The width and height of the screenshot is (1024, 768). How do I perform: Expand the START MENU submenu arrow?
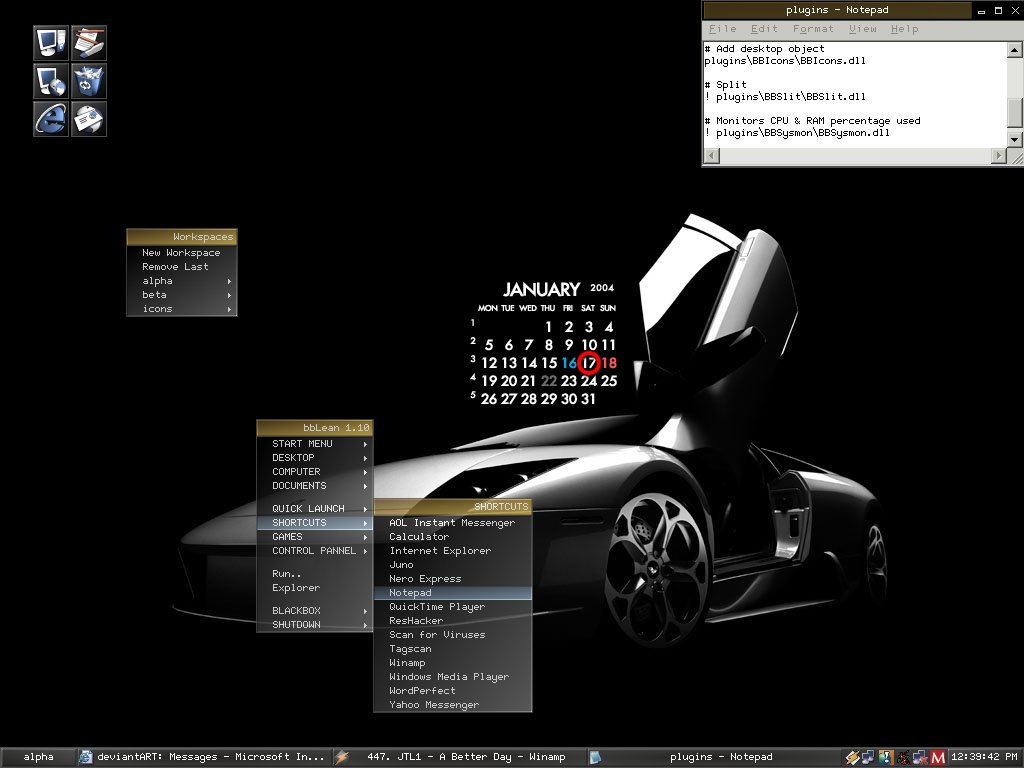click(366, 444)
